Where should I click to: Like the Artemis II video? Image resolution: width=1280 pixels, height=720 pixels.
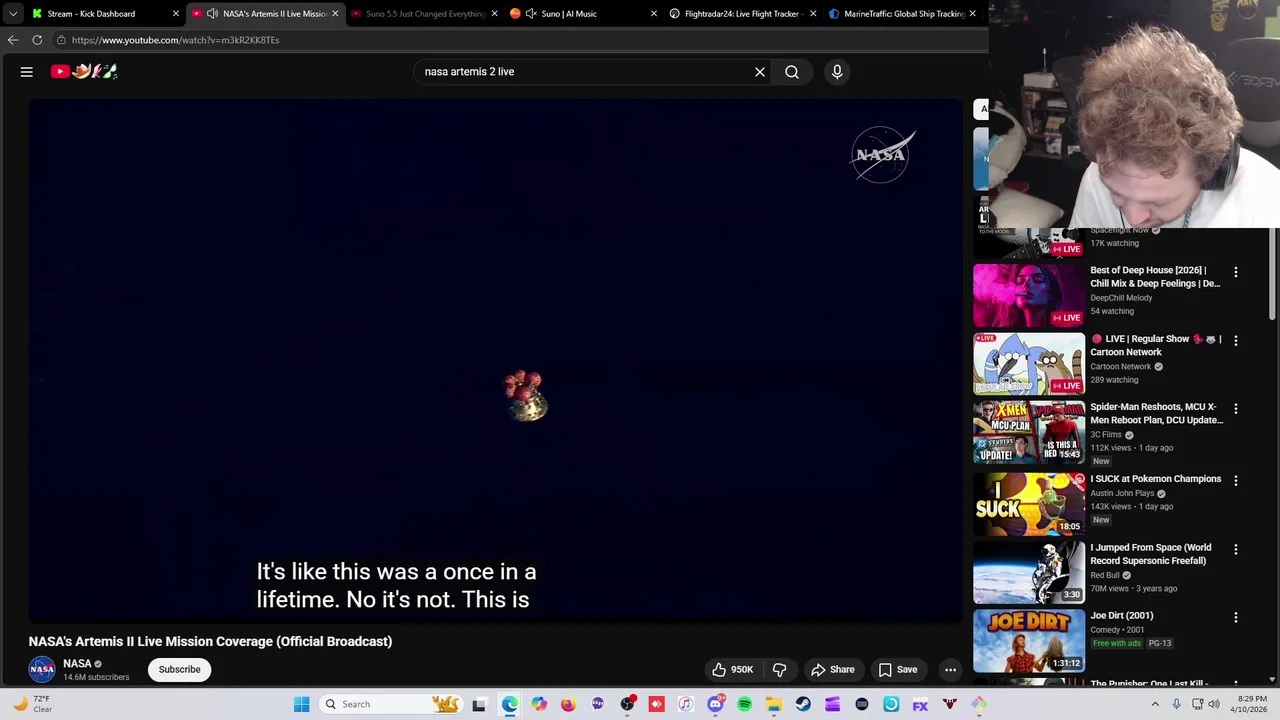point(732,670)
